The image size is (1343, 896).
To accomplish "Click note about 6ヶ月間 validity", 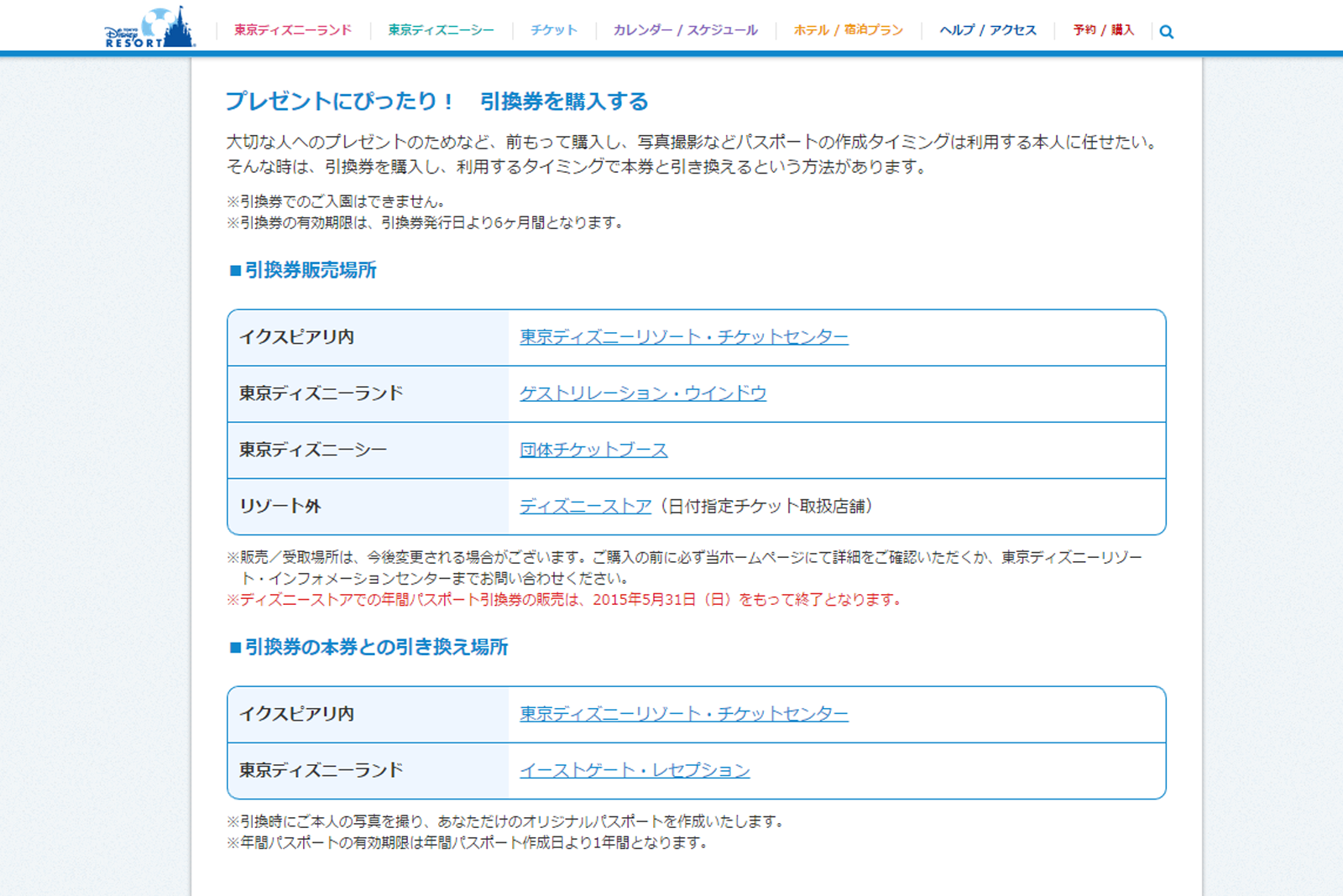I will point(425,223).
